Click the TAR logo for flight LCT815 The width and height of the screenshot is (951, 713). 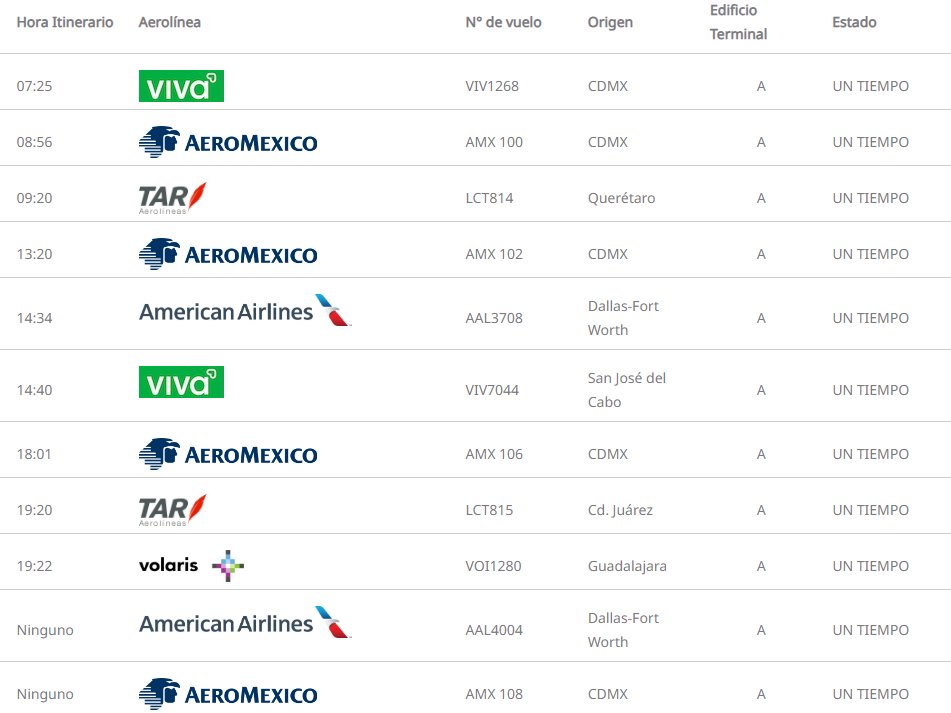coord(173,510)
